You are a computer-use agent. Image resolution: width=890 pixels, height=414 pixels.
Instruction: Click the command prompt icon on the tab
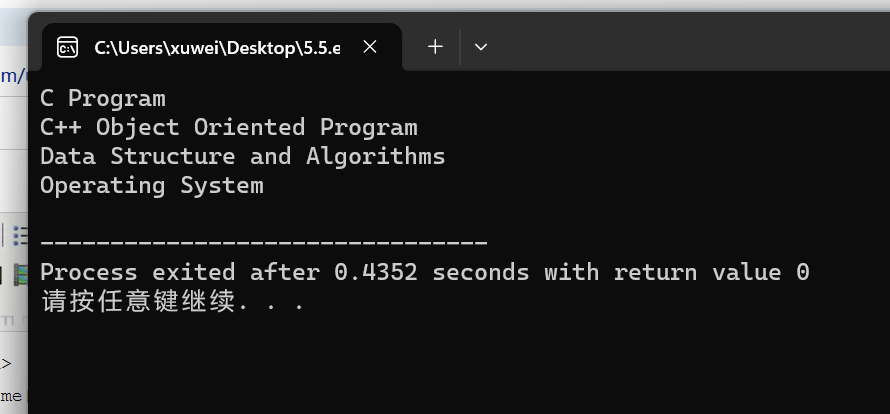(x=68, y=47)
